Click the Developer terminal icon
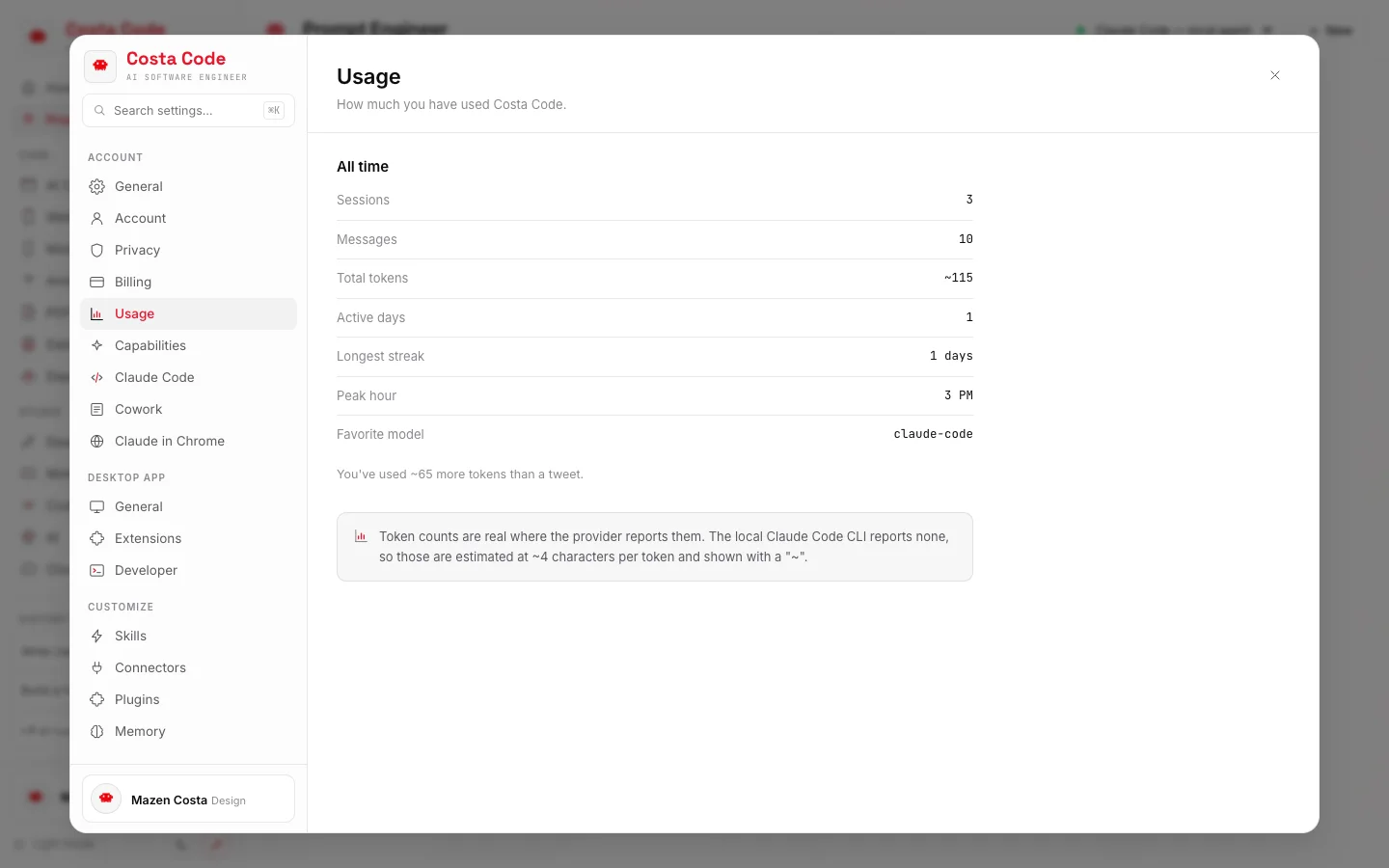This screenshot has height=868, width=1389. pos(96,571)
